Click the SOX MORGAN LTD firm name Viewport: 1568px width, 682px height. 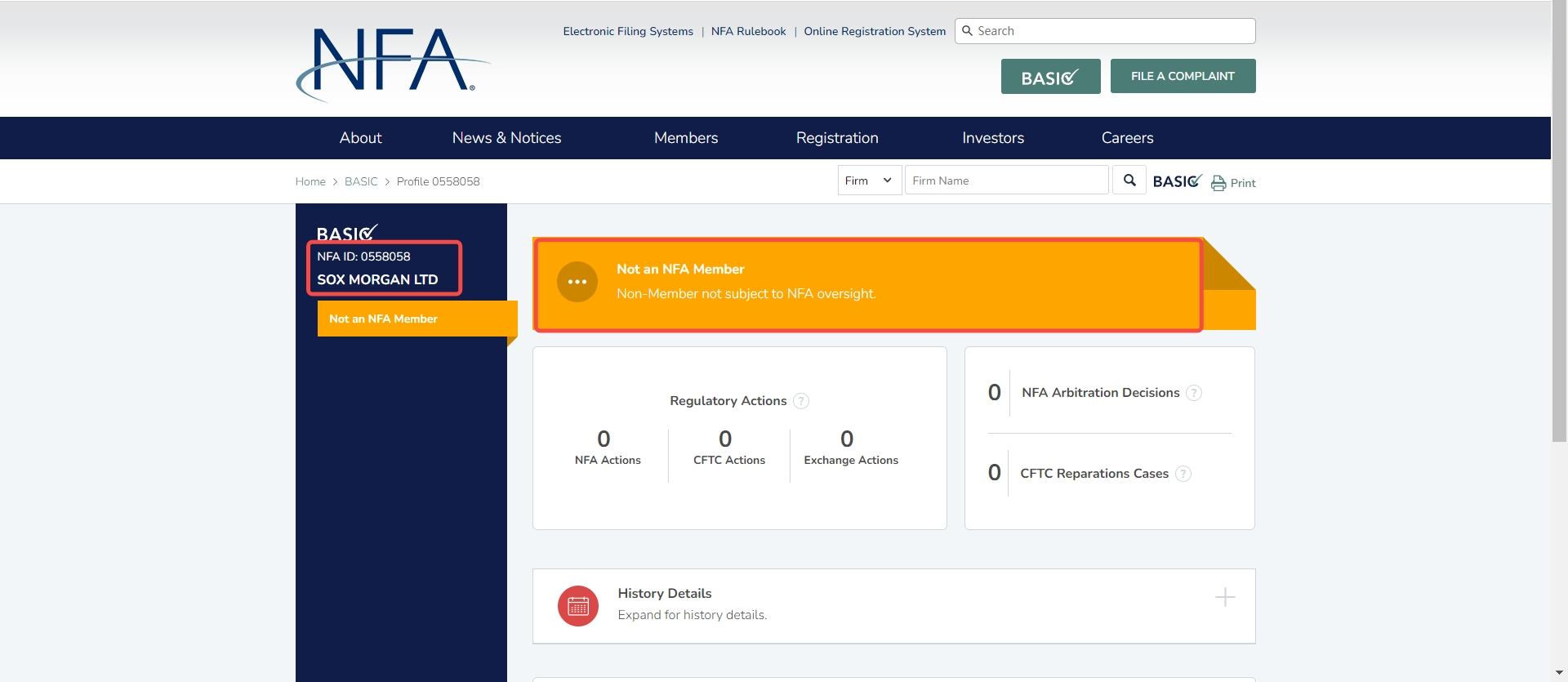377,279
